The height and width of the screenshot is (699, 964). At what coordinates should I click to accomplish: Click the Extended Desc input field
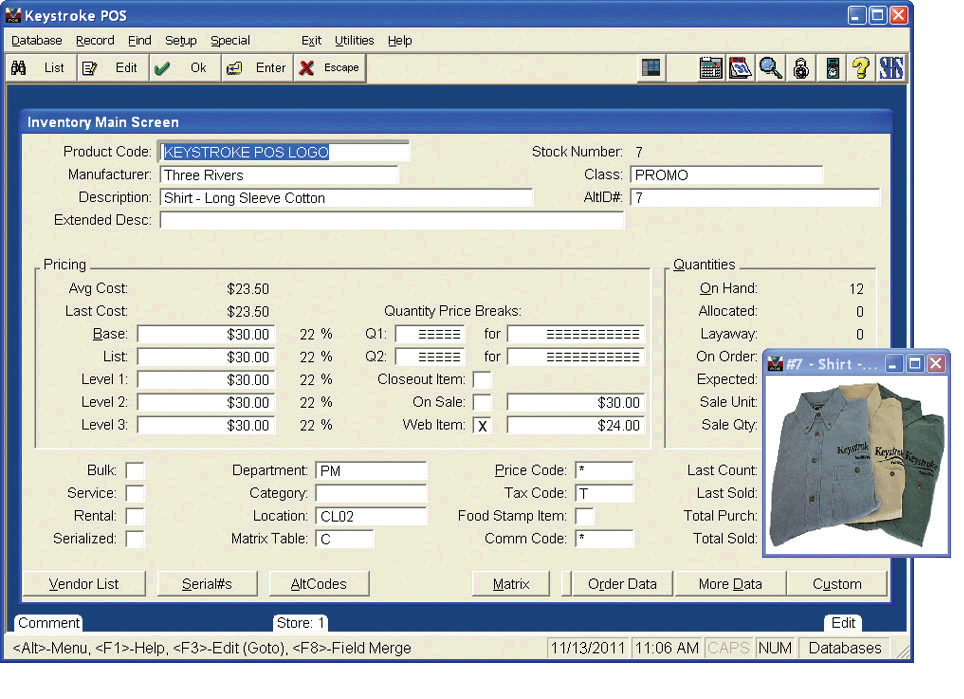(x=391, y=221)
